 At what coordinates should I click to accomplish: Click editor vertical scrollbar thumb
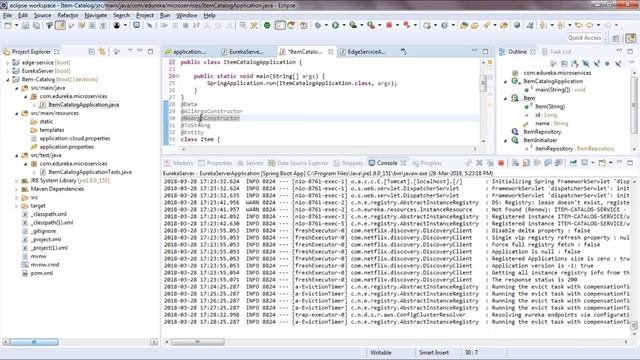483,83
